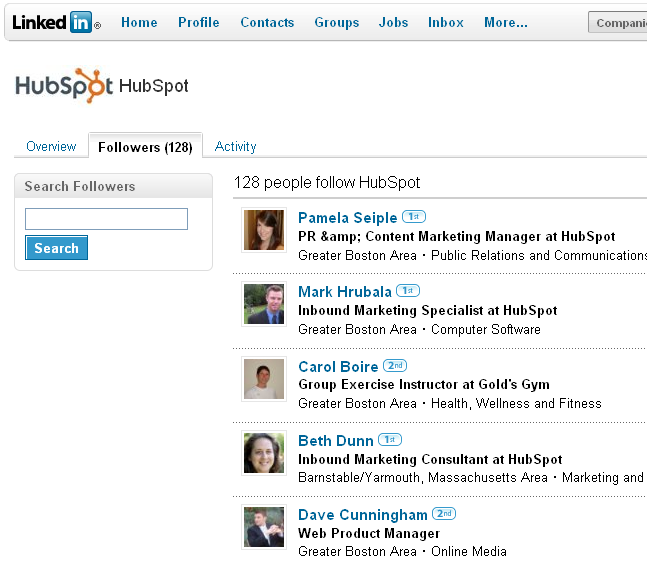The width and height of the screenshot is (647, 563).
Task: Open Carol Boire's profile link
Action: click(x=338, y=367)
